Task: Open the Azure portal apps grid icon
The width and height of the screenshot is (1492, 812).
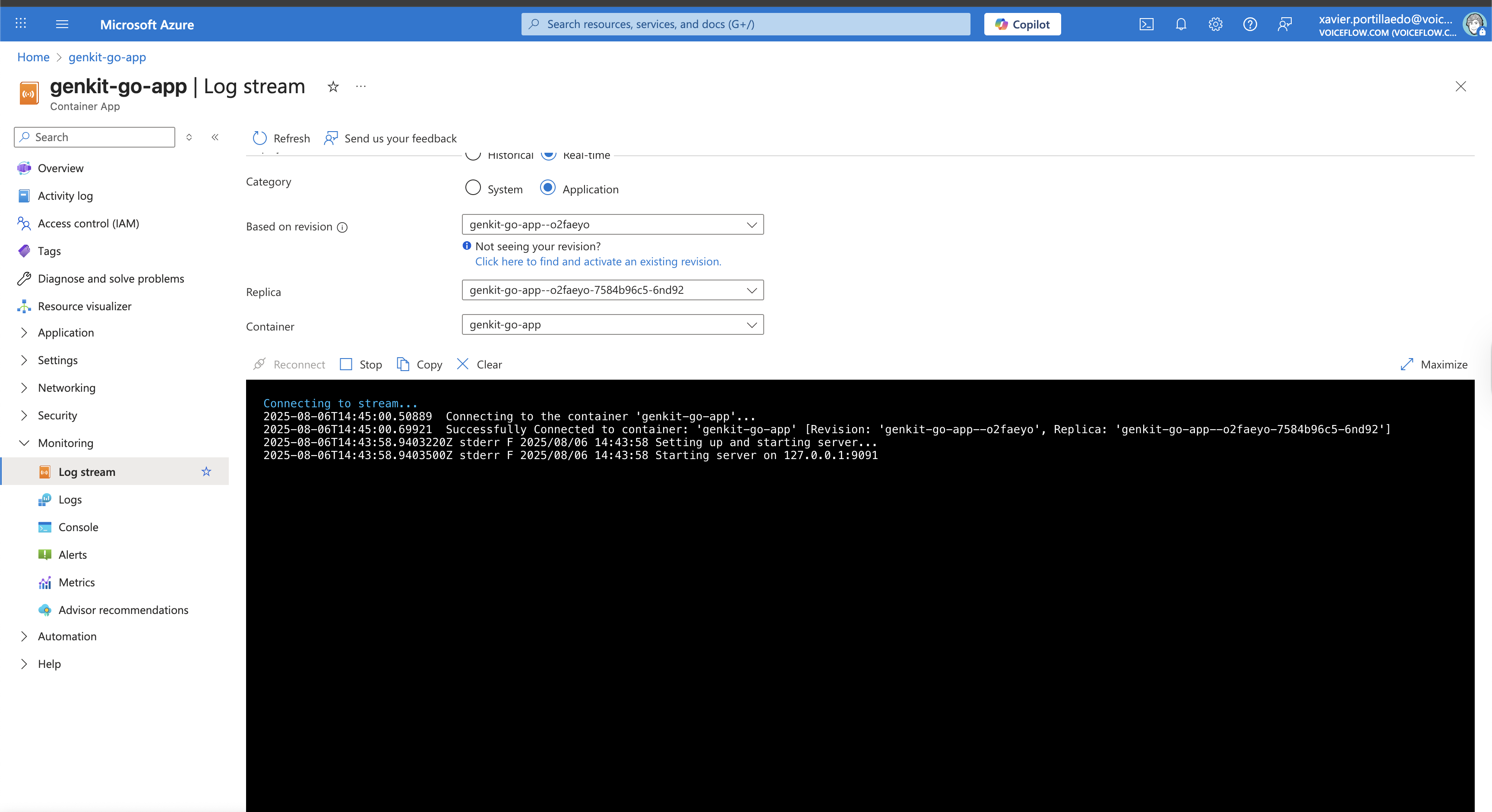Action: [21, 24]
